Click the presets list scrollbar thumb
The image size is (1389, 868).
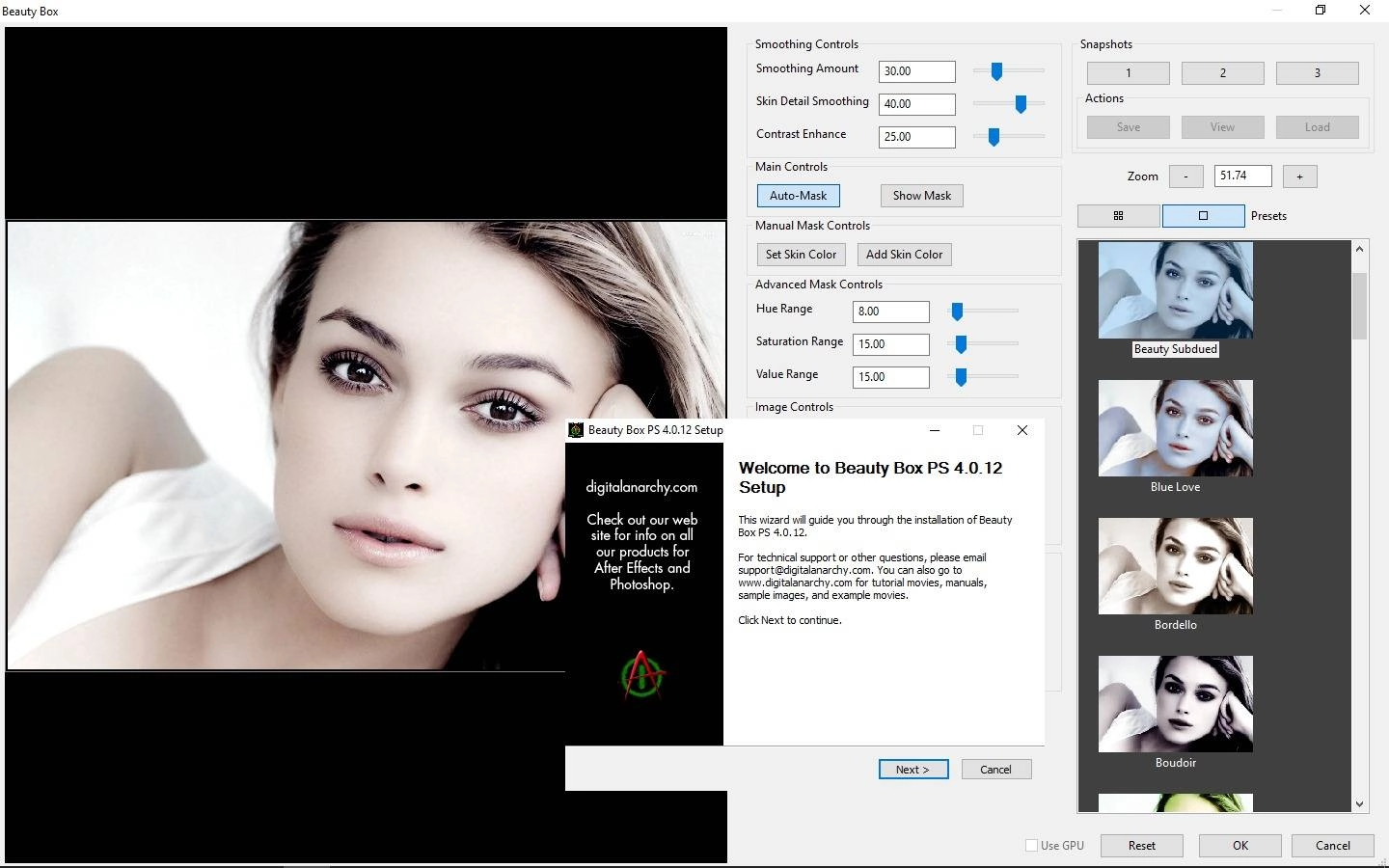pos(1359,306)
